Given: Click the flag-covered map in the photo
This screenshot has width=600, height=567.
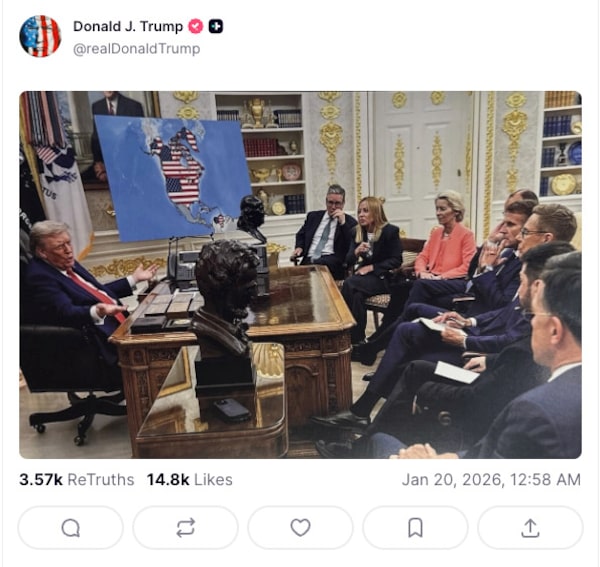Looking at the screenshot, I should point(174,179).
